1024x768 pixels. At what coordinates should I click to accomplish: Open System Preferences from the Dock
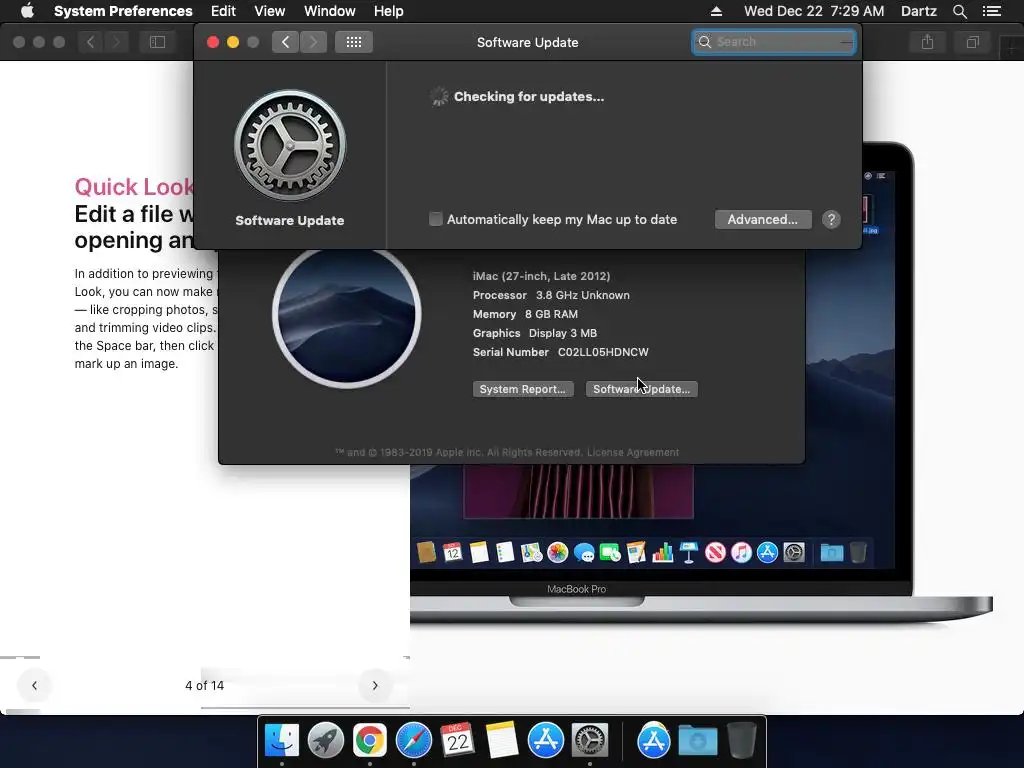pyautogui.click(x=590, y=740)
